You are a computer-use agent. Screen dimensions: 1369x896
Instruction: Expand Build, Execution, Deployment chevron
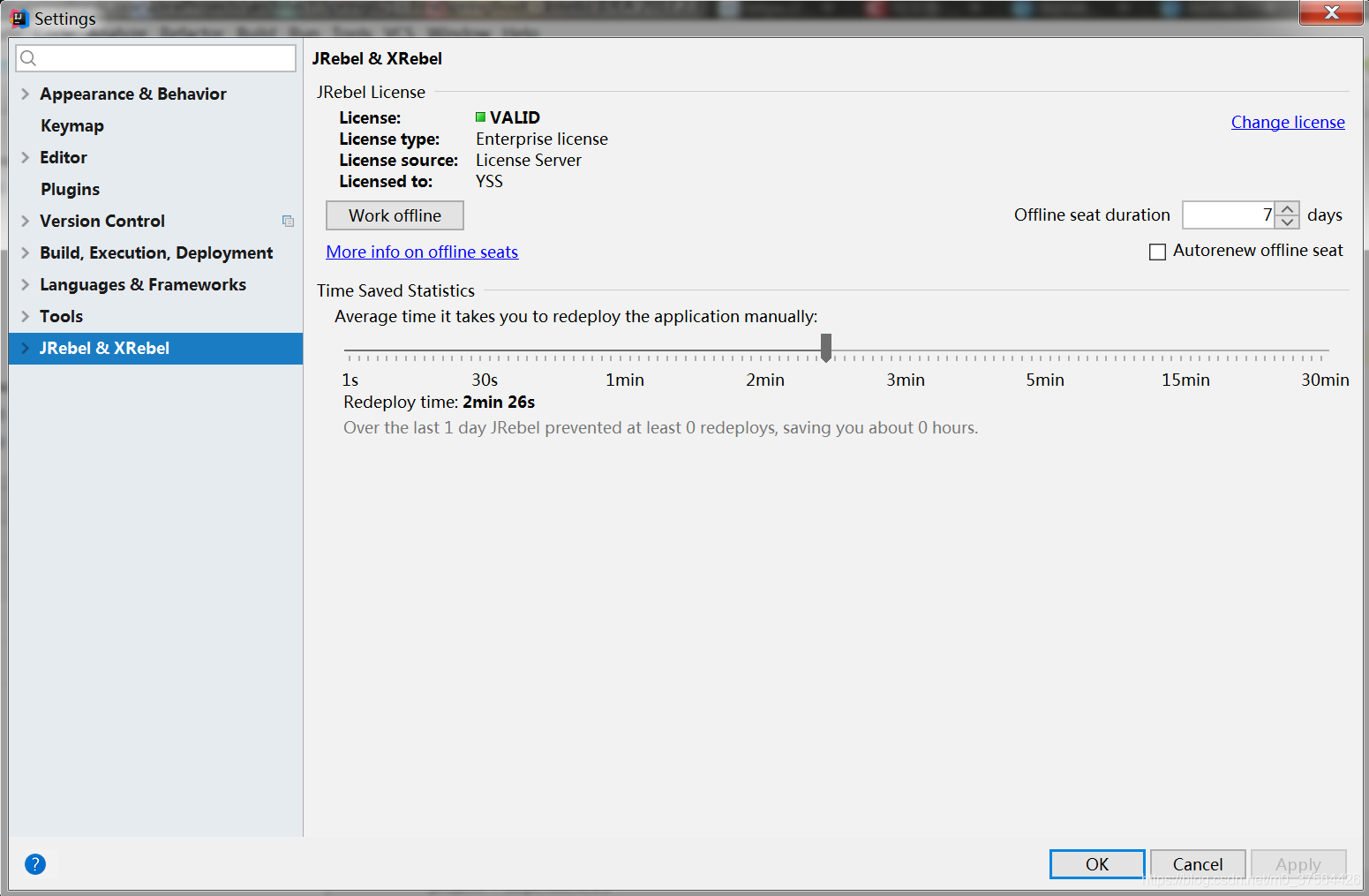(25, 252)
